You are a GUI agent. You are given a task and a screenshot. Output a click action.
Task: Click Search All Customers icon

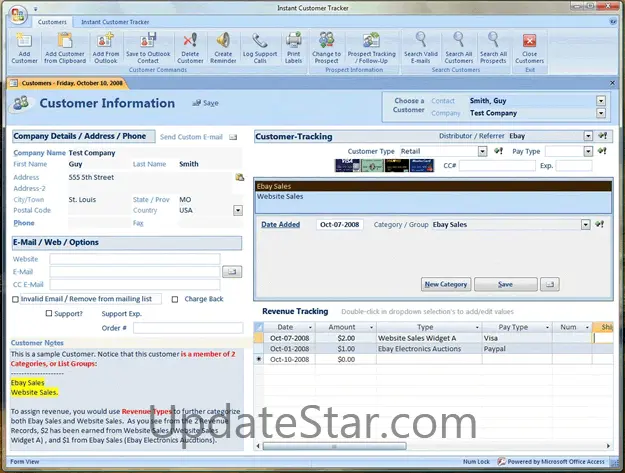click(x=459, y=41)
